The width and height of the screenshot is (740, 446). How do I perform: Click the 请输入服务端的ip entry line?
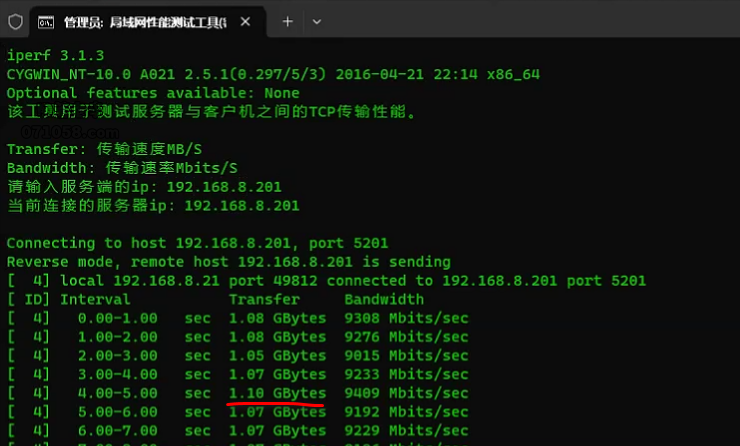(144, 187)
